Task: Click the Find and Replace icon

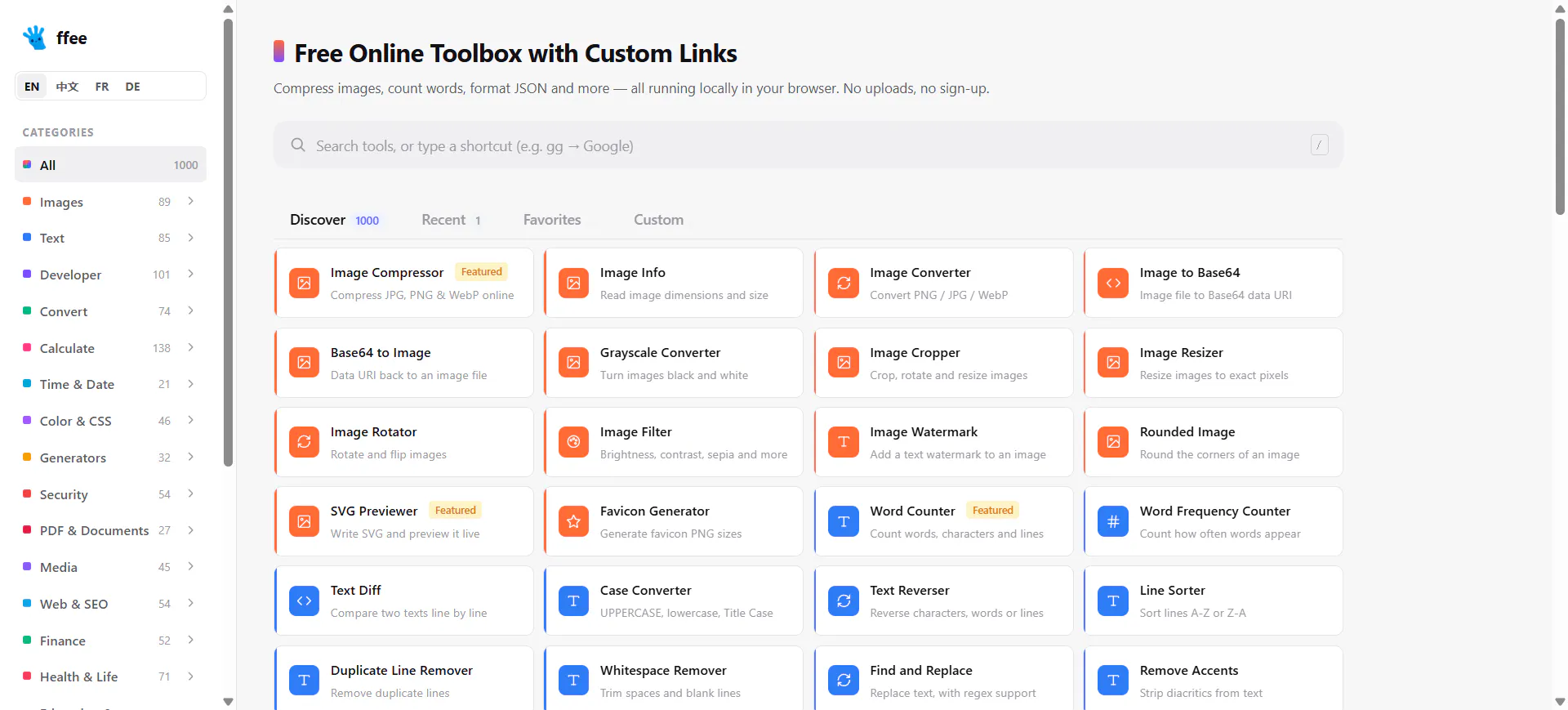Action: coord(844,681)
